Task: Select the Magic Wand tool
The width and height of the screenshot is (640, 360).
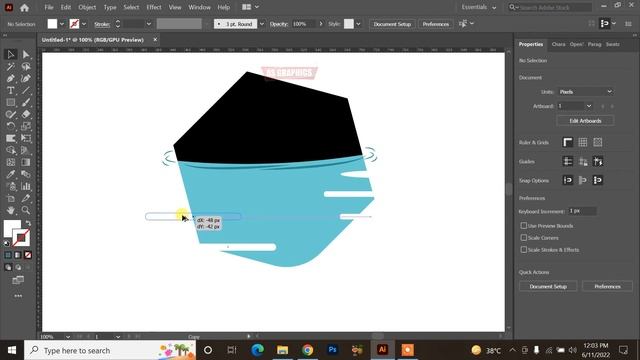Action: tap(11, 66)
